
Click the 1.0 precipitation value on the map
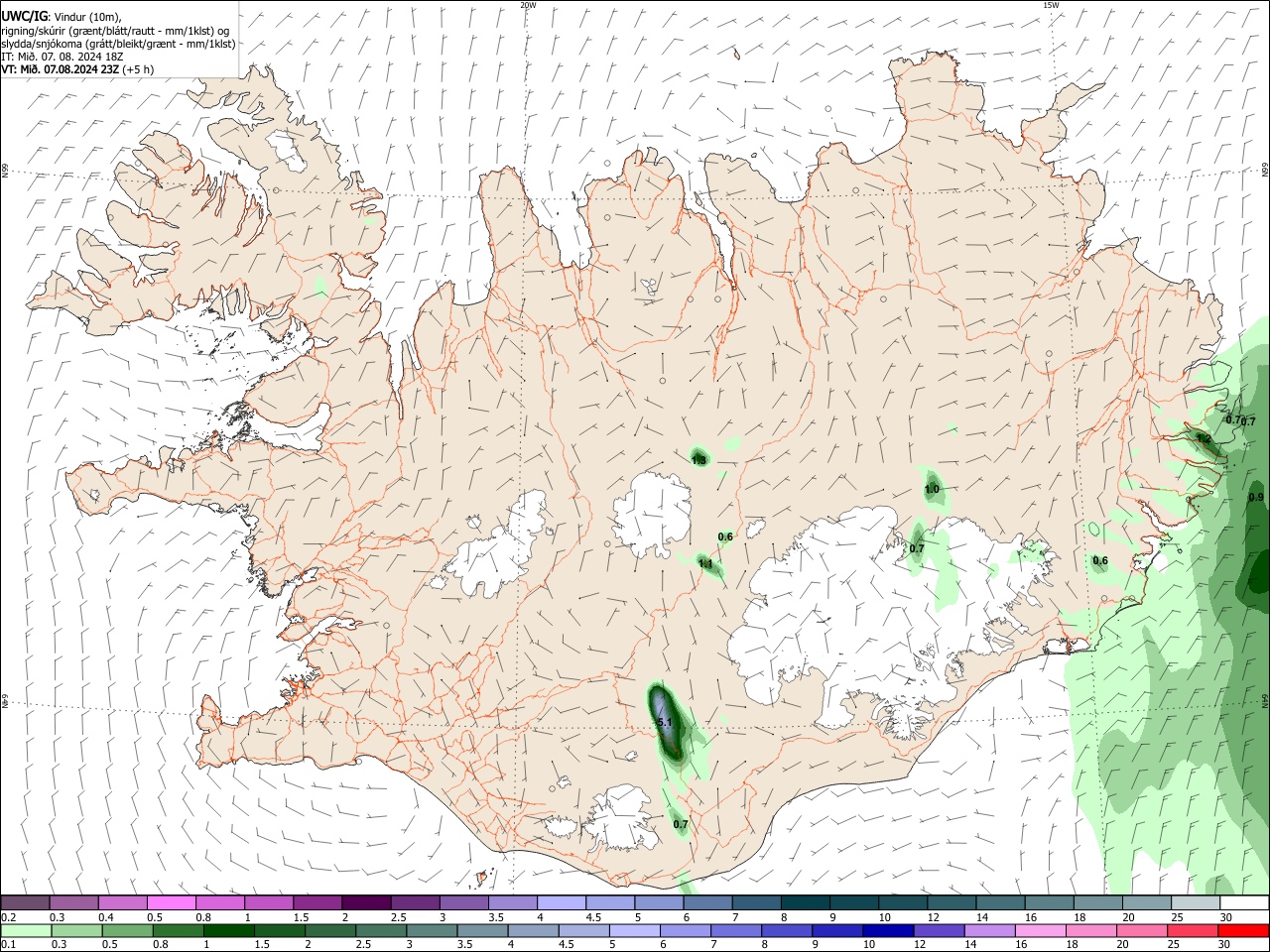(x=932, y=490)
